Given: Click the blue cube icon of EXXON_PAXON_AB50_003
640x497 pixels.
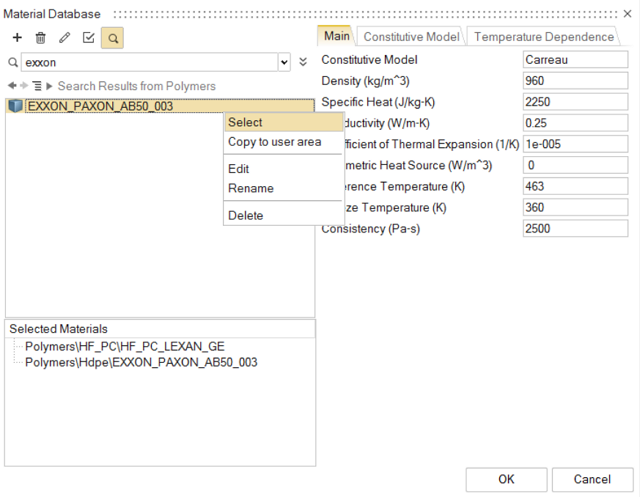Looking at the screenshot, I should coord(15,105).
